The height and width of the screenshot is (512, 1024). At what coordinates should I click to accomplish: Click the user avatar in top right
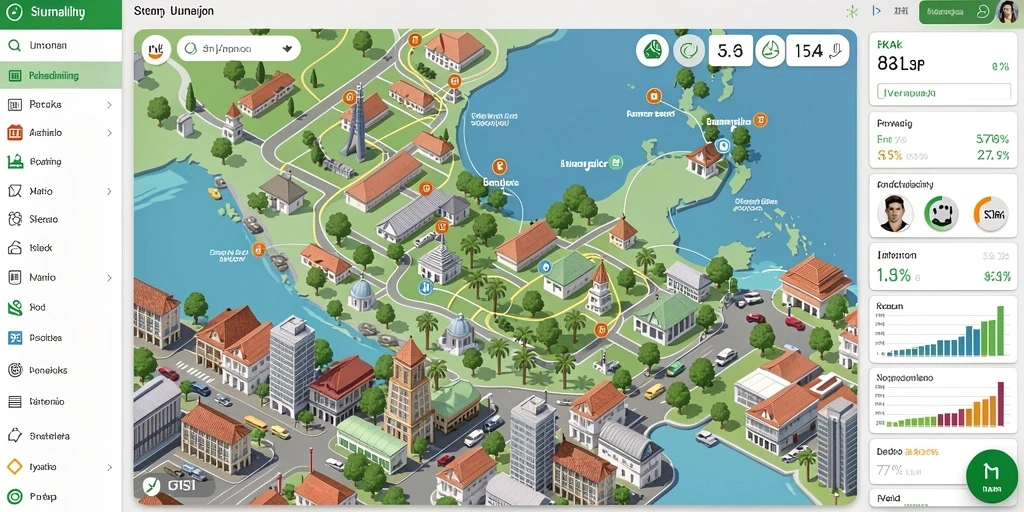click(x=1008, y=12)
